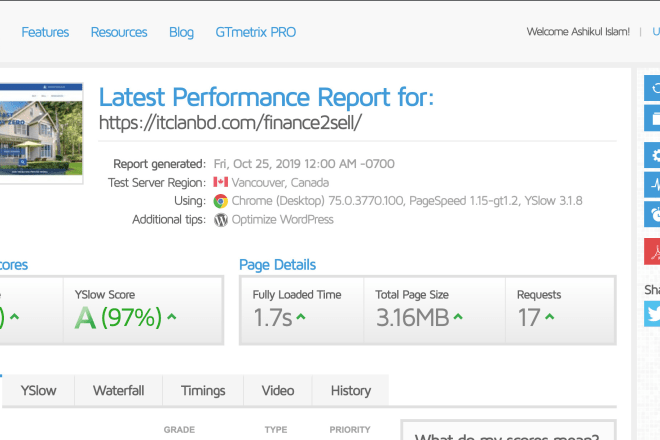Click green arrow next to 1.7s load time

coord(301,318)
